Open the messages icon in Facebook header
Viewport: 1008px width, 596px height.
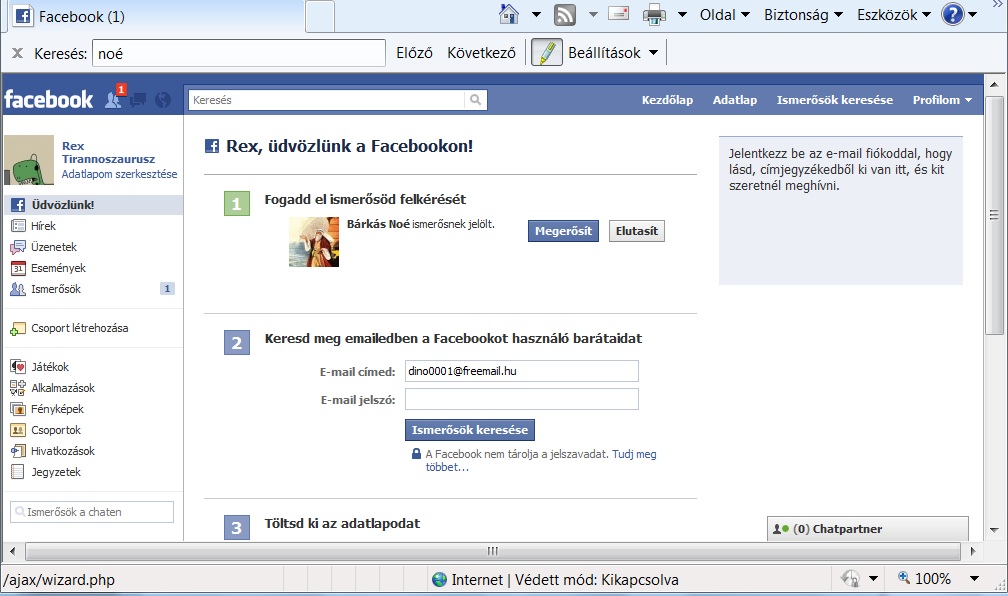pos(138,100)
